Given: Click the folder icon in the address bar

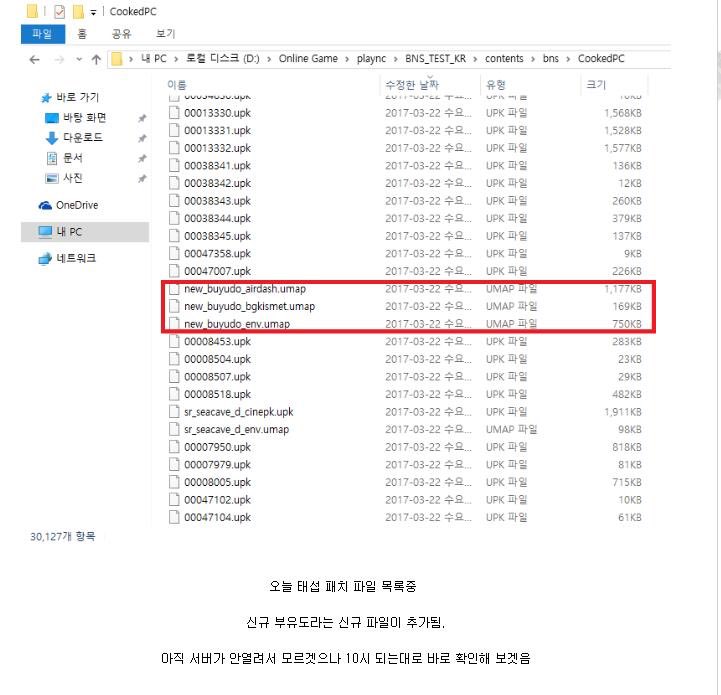Looking at the screenshot, I should [117, 59].
